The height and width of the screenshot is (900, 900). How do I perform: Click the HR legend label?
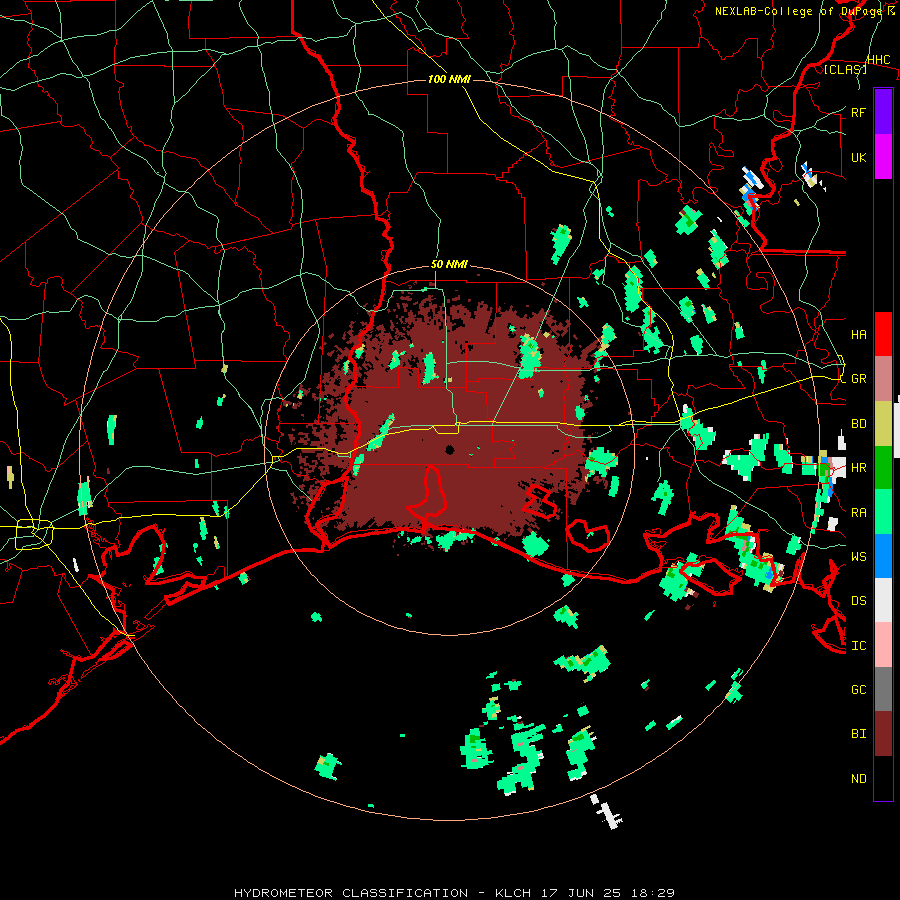(858, 468)
